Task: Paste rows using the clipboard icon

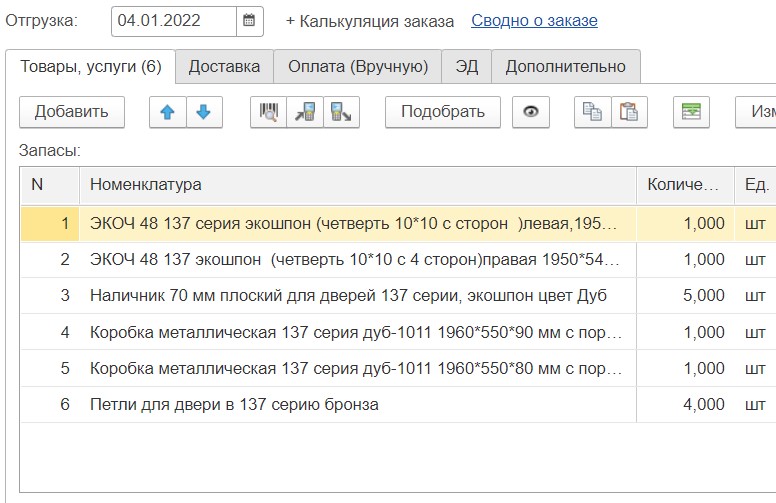Action: [629, 112]
